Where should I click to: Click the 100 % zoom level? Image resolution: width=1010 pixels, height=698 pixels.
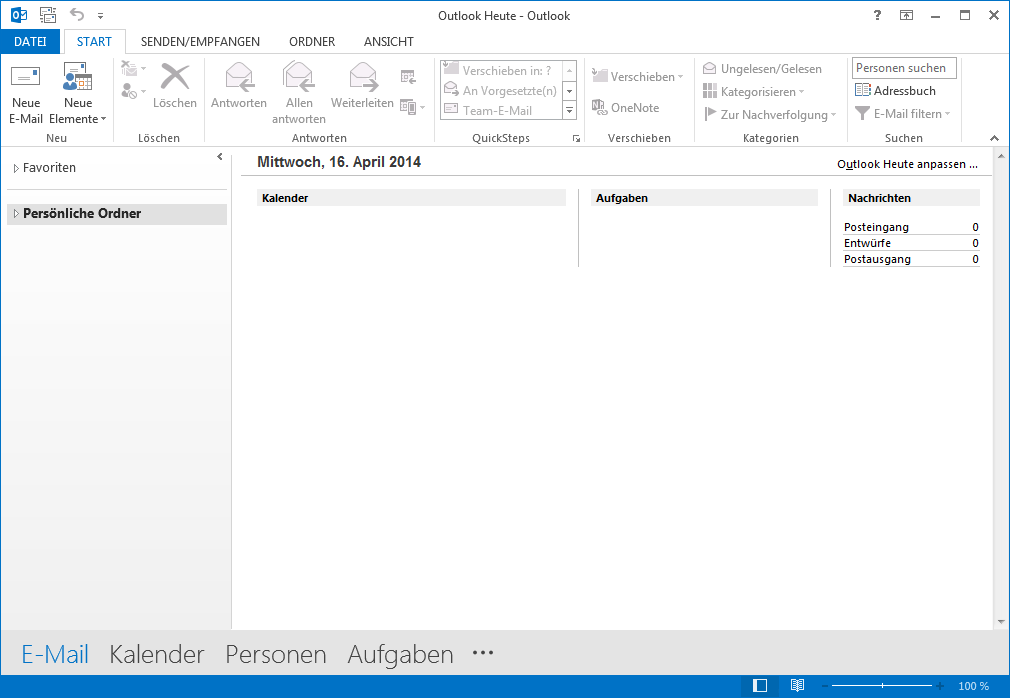(973, 686)
